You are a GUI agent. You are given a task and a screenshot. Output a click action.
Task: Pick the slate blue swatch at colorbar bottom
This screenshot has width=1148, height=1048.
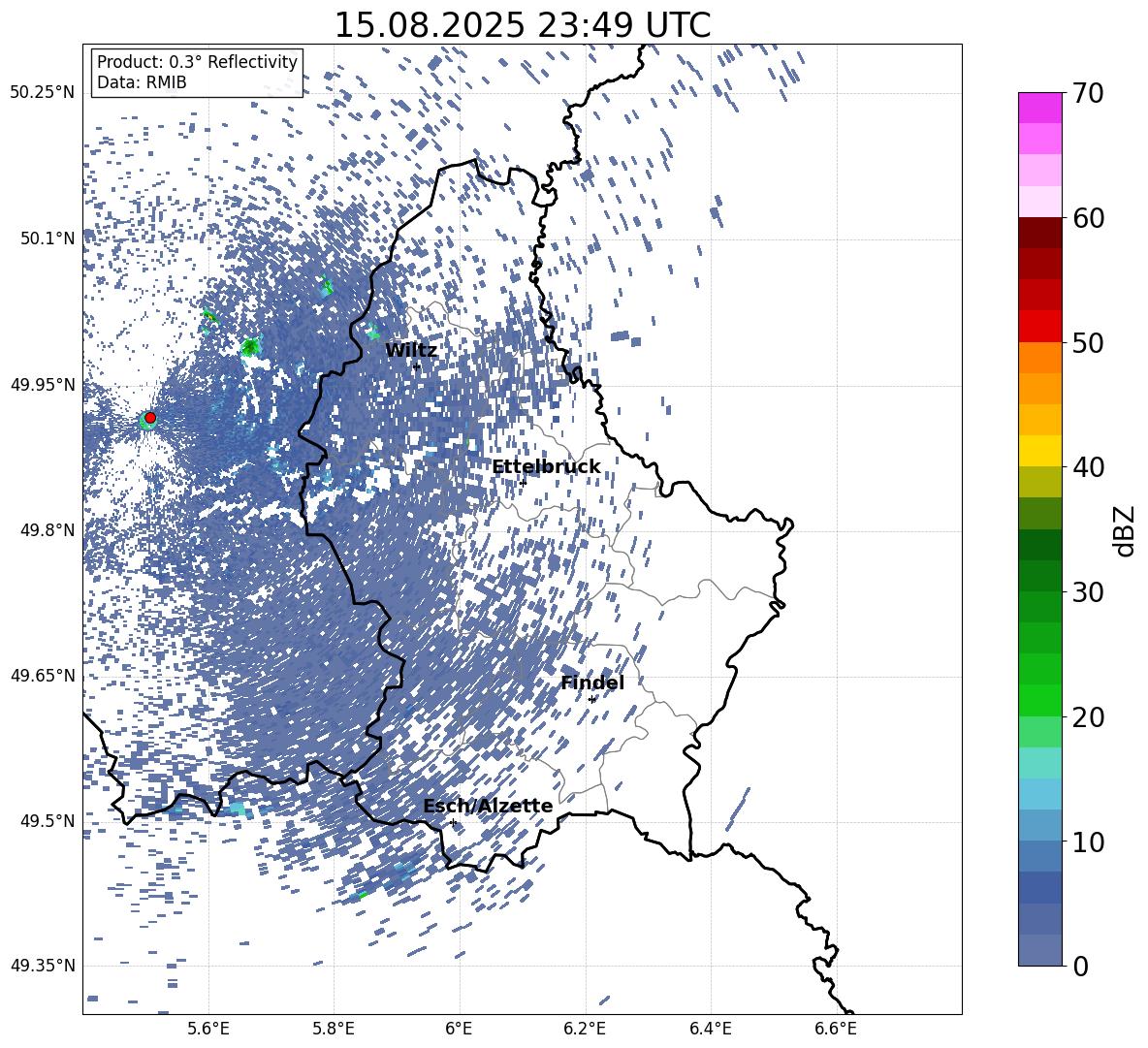[x=1039, y=950]
